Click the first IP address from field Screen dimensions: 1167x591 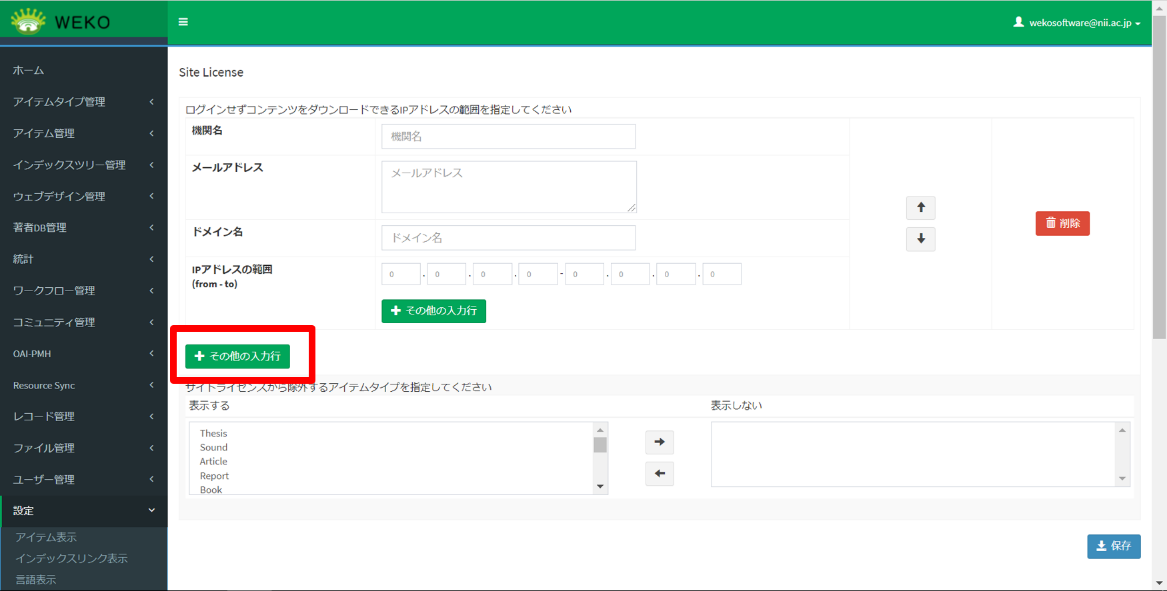click(400, 273)
